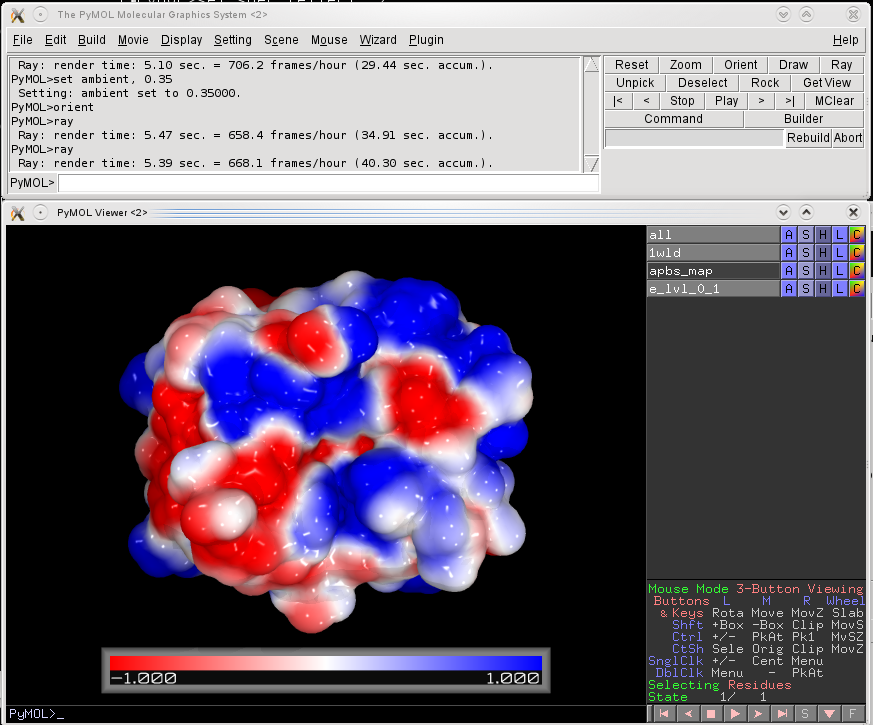This screenshot has height=725, width=873.
Task: Step back one frame in viewer controls
Action: pyautogui.click(x=688, y=713)
